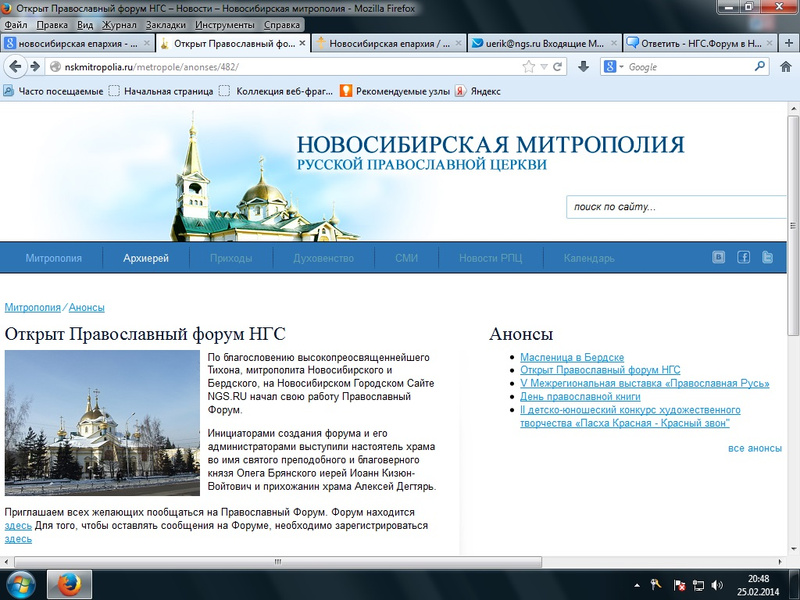
Task: Expand URL history dropdown arrow
Action: click(x=545, y=67)
